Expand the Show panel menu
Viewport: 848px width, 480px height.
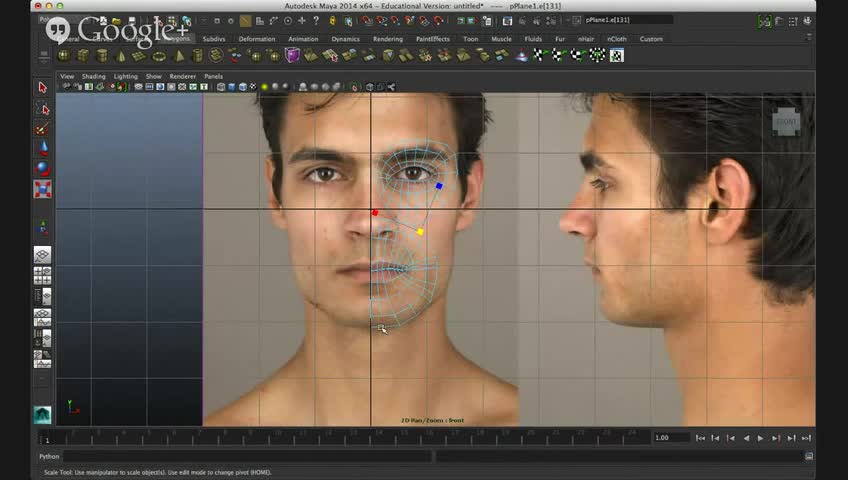[x=153, y=76]
